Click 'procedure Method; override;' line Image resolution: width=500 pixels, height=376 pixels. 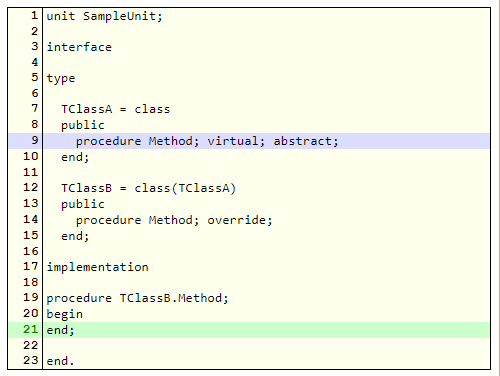coord(174,220)
